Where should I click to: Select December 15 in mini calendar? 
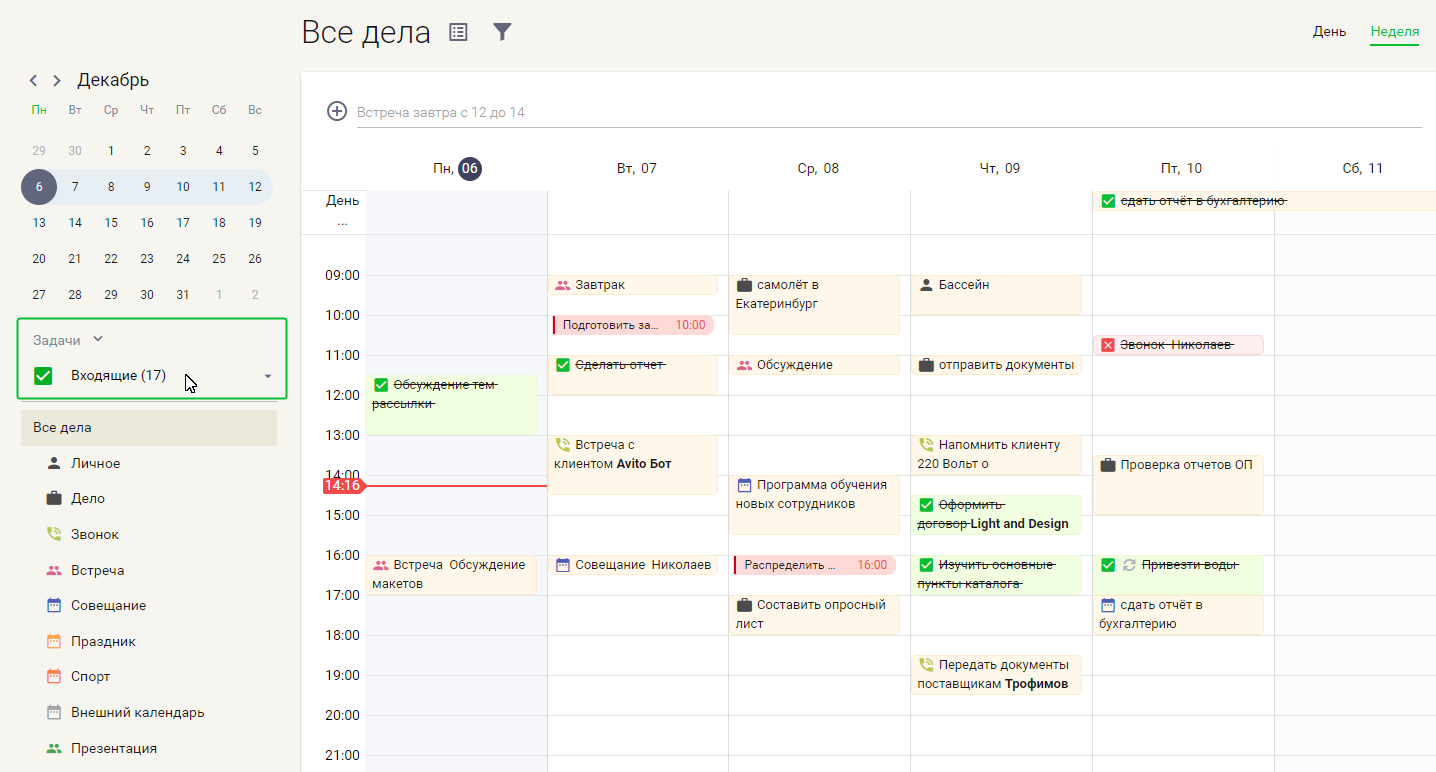click(111, 222)
